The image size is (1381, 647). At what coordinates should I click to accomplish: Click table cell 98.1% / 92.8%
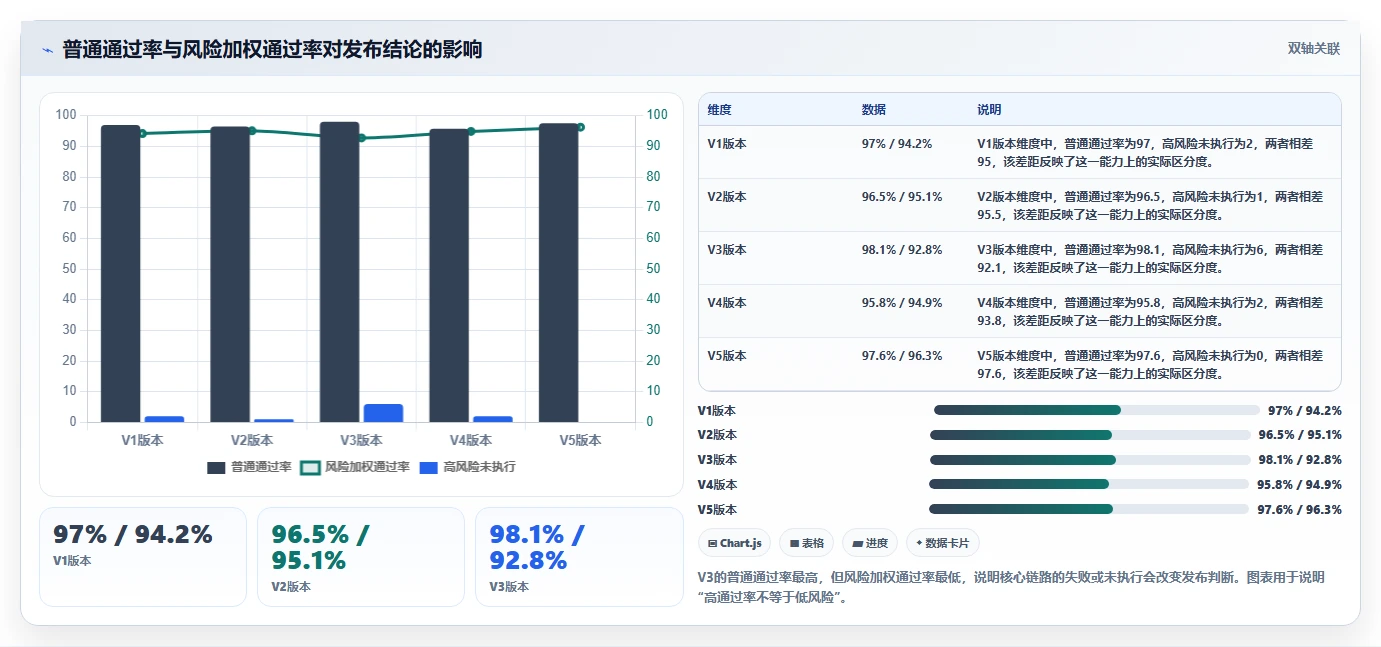tap(901, 250)
